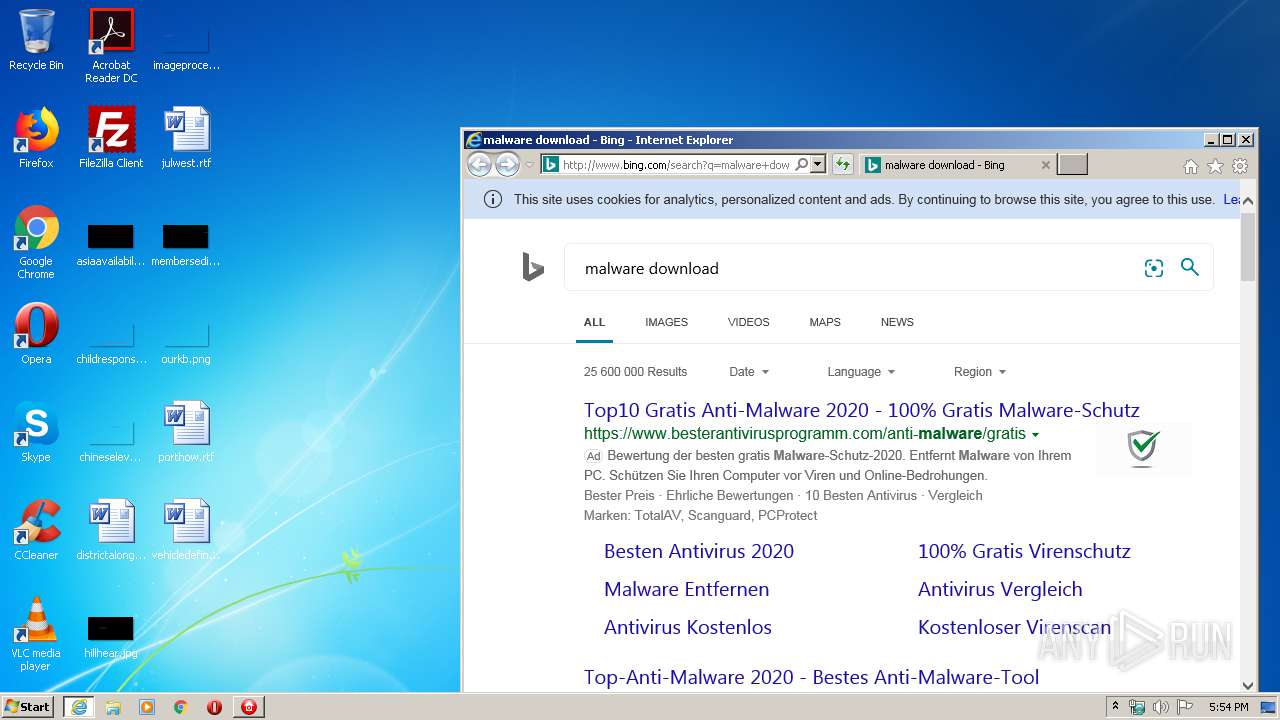1280x720 pixels.
Task: Open the VLC media player shortcut
Action: pyautogui.click(x=36, y=634)
